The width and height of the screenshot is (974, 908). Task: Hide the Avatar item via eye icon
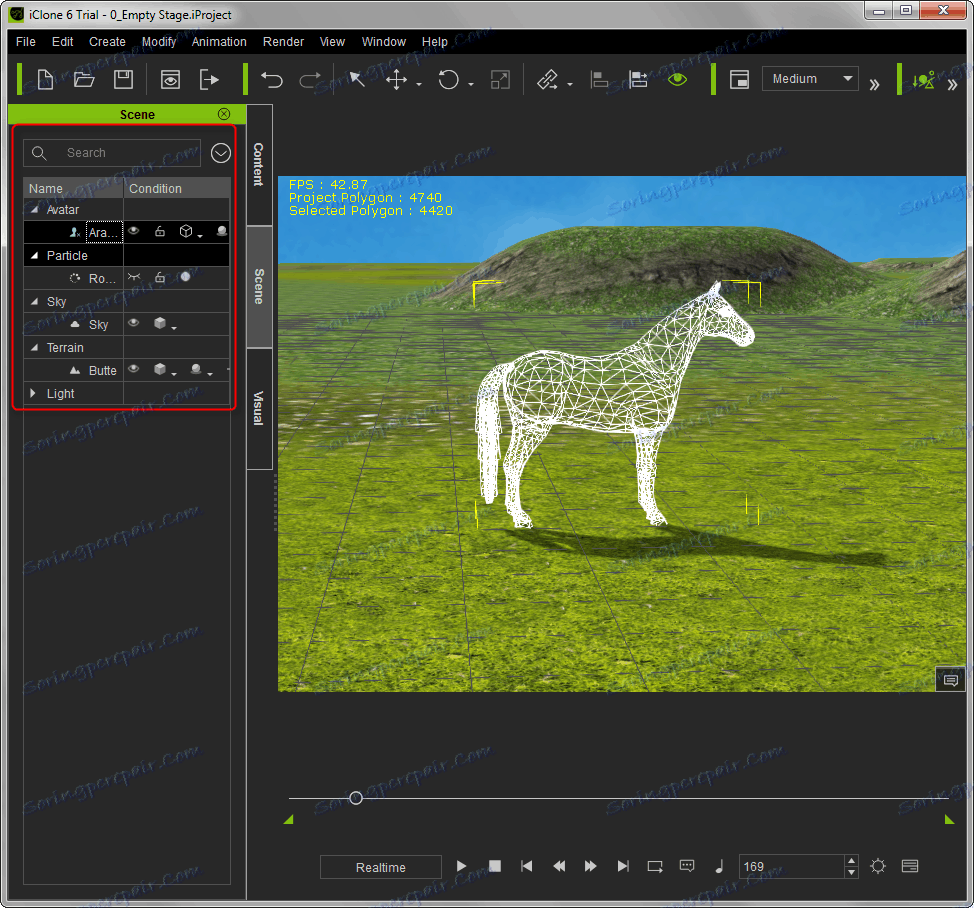pyautogui.click(x=133, y=232)
